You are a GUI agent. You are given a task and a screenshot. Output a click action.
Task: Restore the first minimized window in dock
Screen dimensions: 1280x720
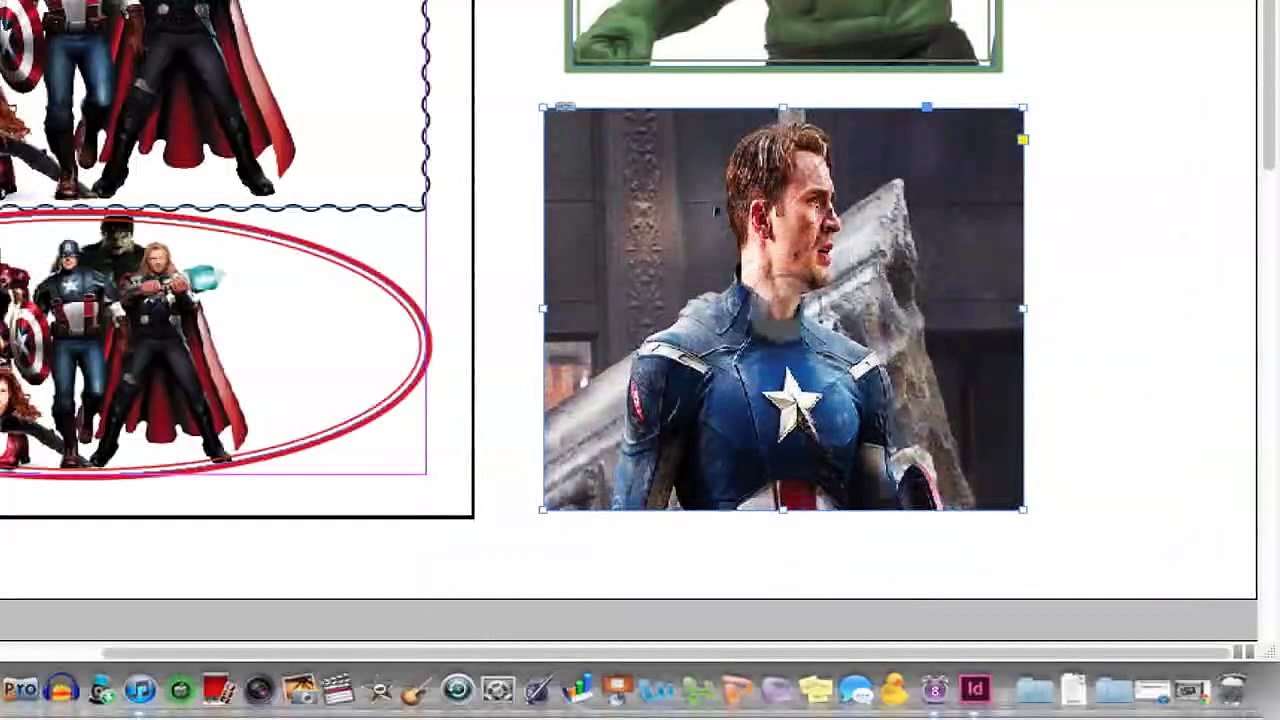click(x=1152, y=690)
